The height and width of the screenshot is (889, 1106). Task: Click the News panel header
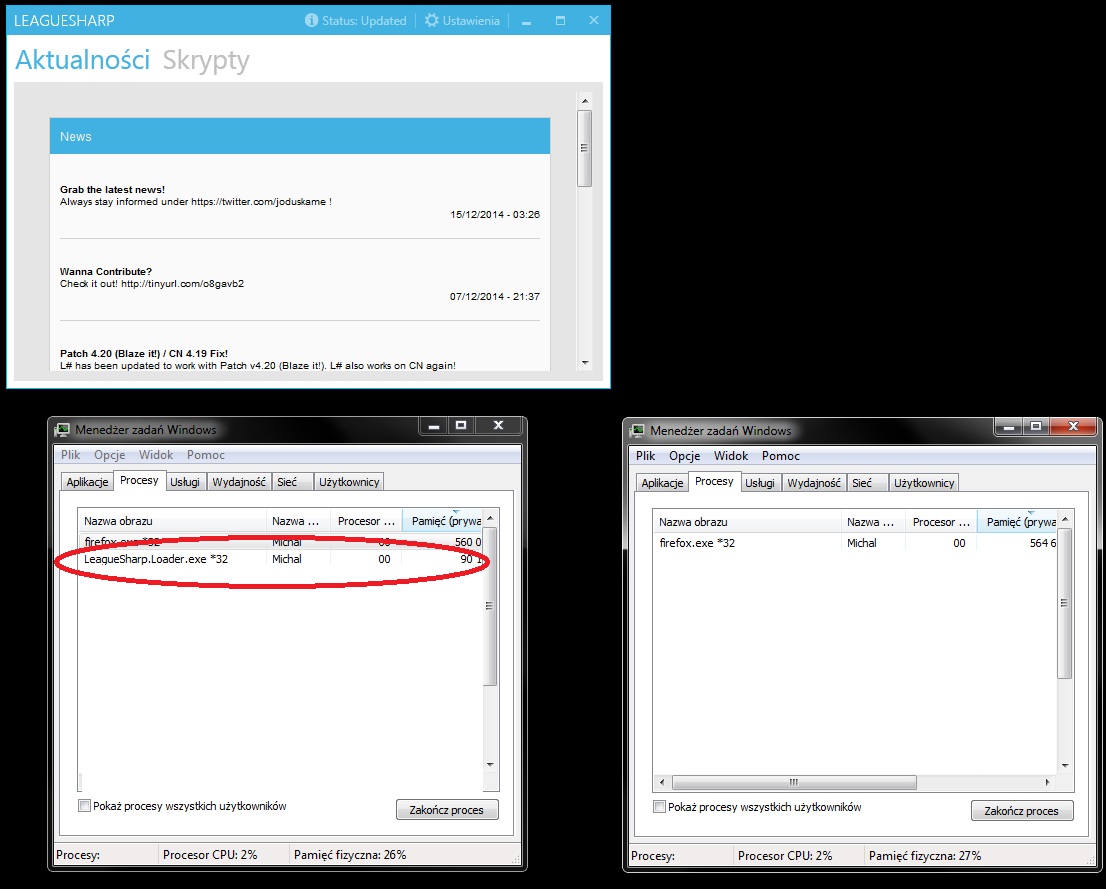(300, 136)
